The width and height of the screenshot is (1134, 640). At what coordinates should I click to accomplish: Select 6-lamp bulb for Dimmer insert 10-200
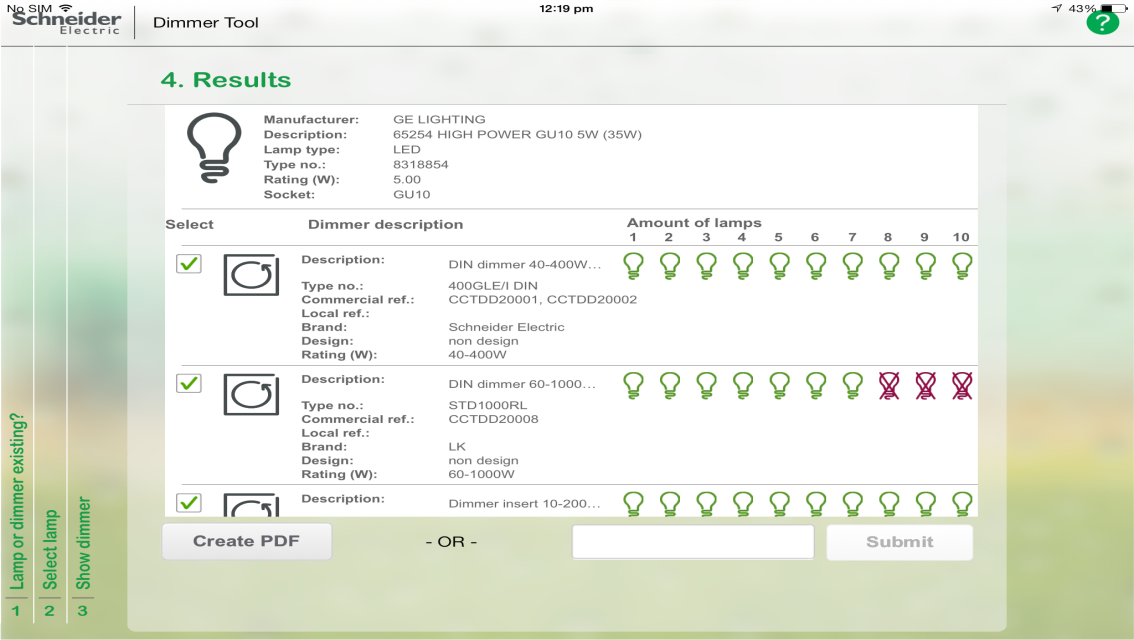tap(816, 503)
